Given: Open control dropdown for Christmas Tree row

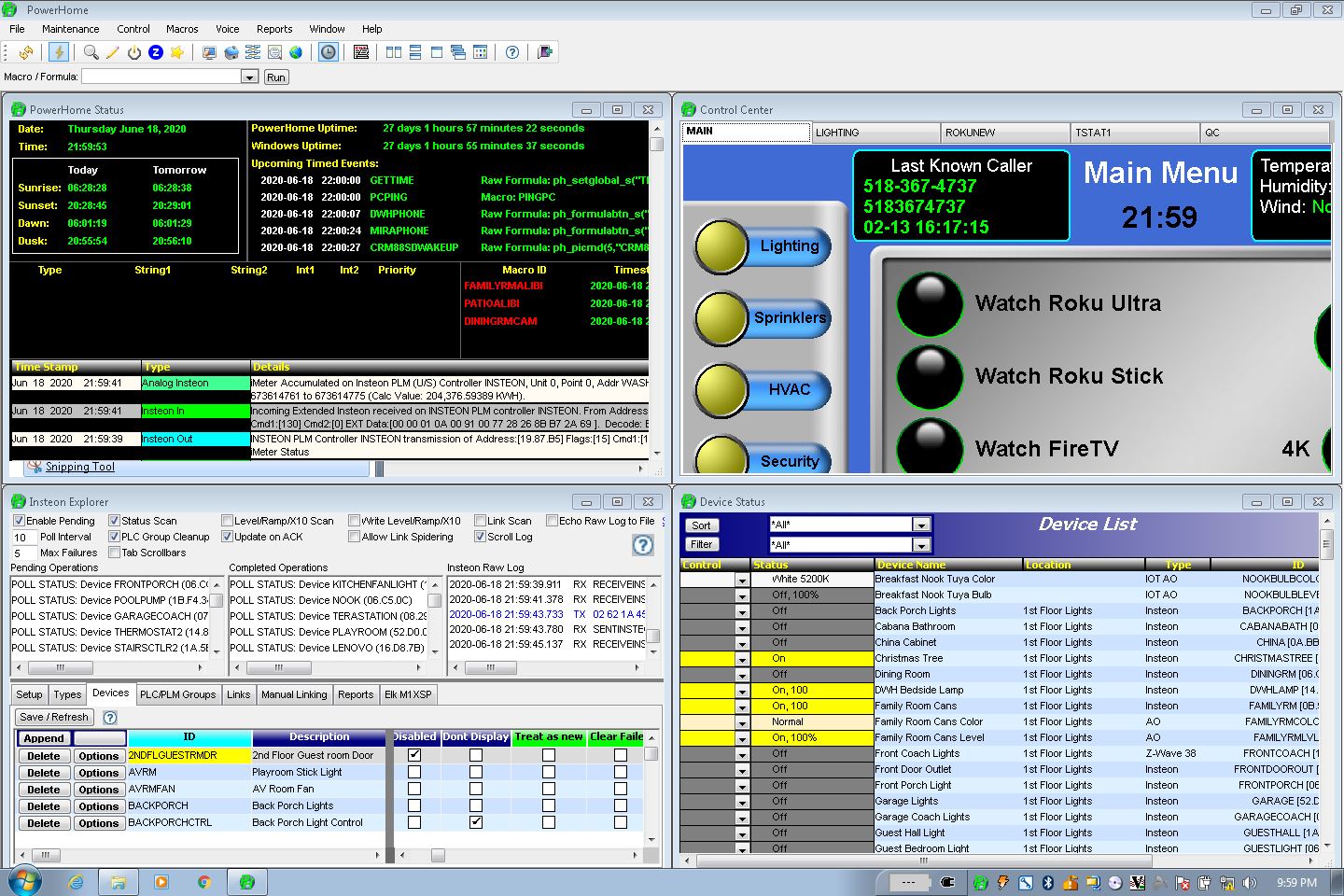Looking at the screenshot, I should [742, 659].
